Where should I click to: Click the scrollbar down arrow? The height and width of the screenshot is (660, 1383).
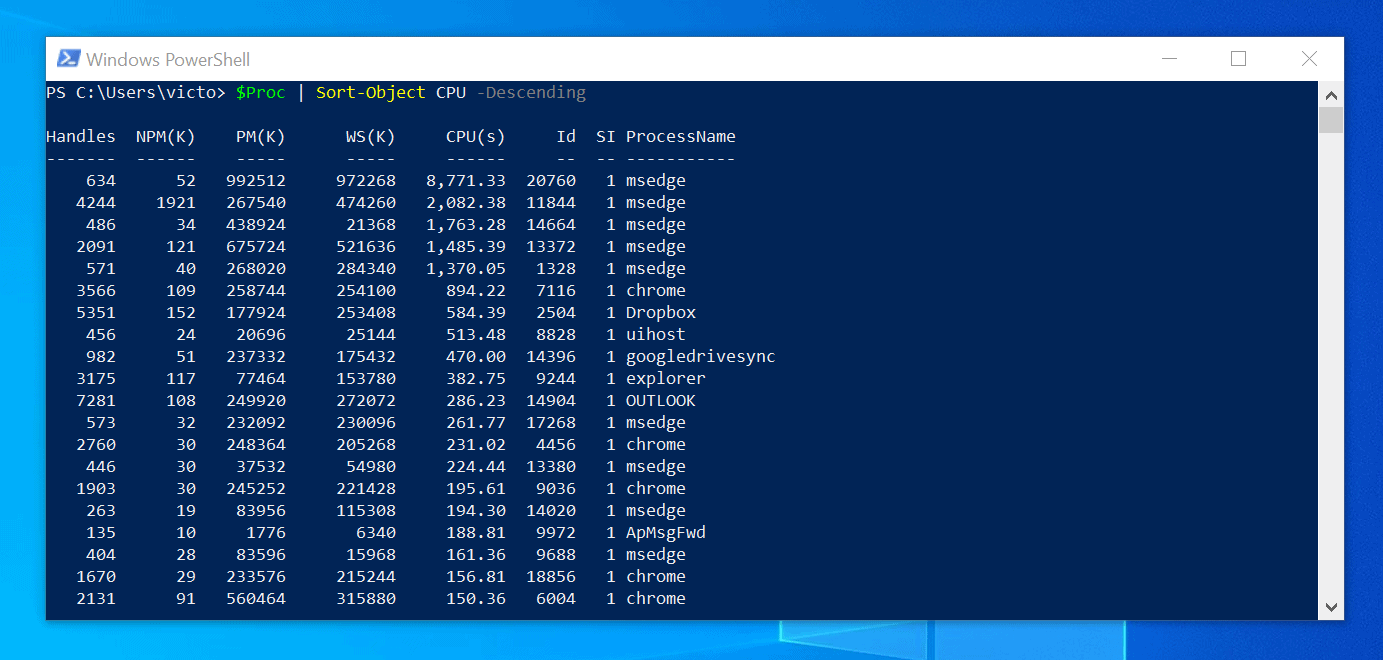pyautogui.click(x=1331, y=606)
